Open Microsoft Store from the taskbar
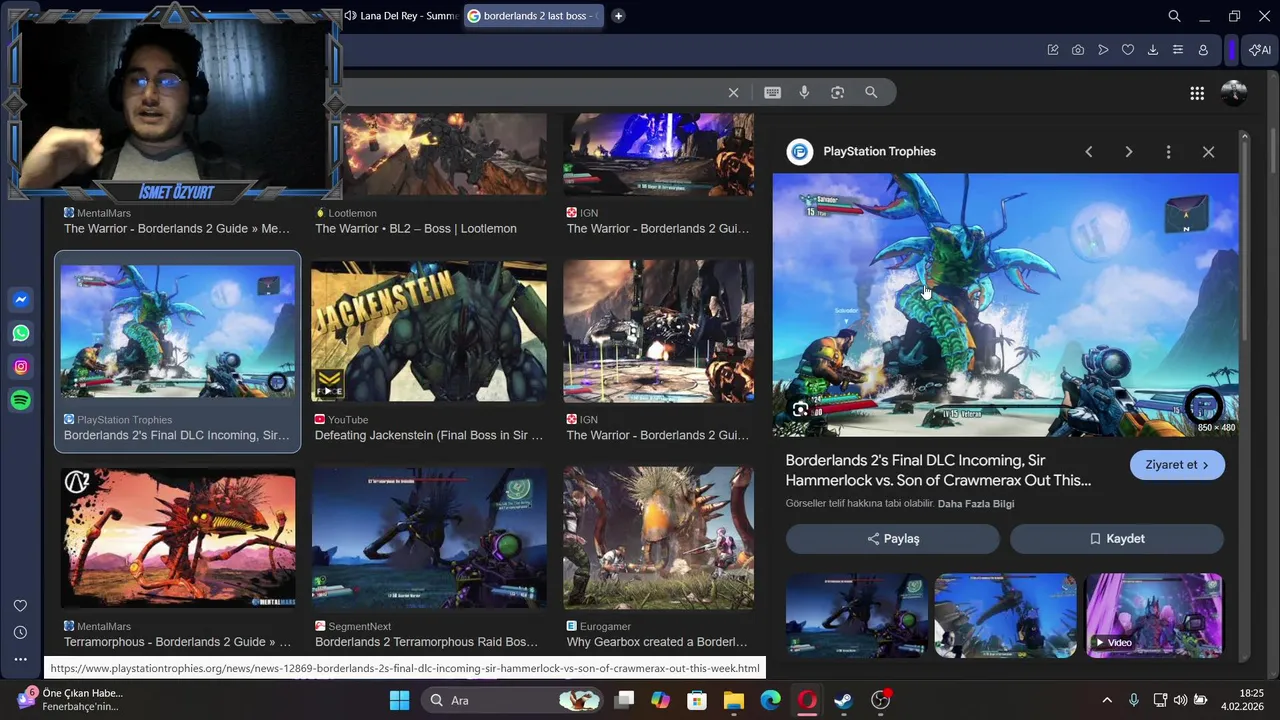1280x720 pixels. [x=697, y=700]
